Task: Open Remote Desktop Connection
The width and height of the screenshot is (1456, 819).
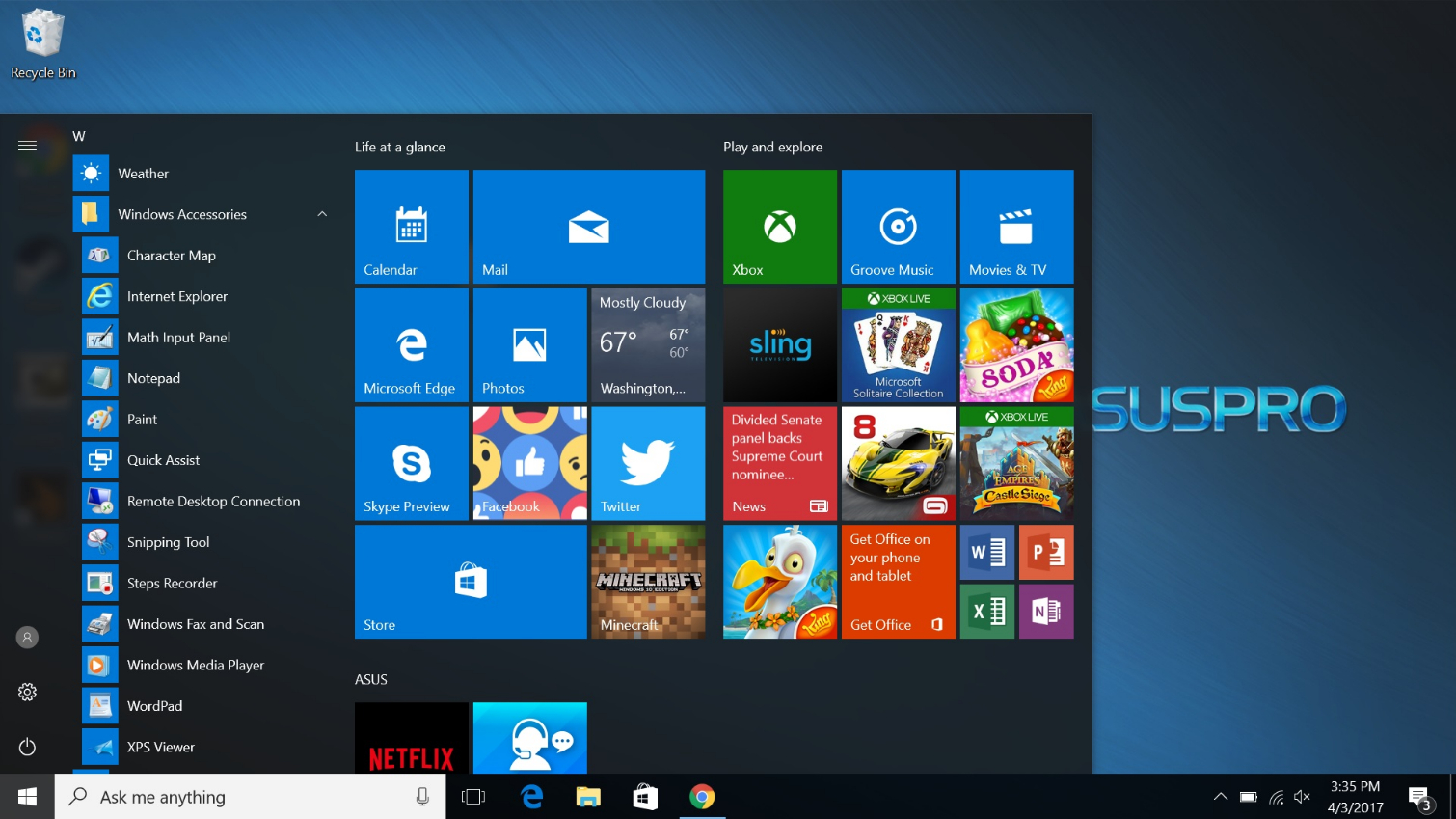Action: pos(205,502)
